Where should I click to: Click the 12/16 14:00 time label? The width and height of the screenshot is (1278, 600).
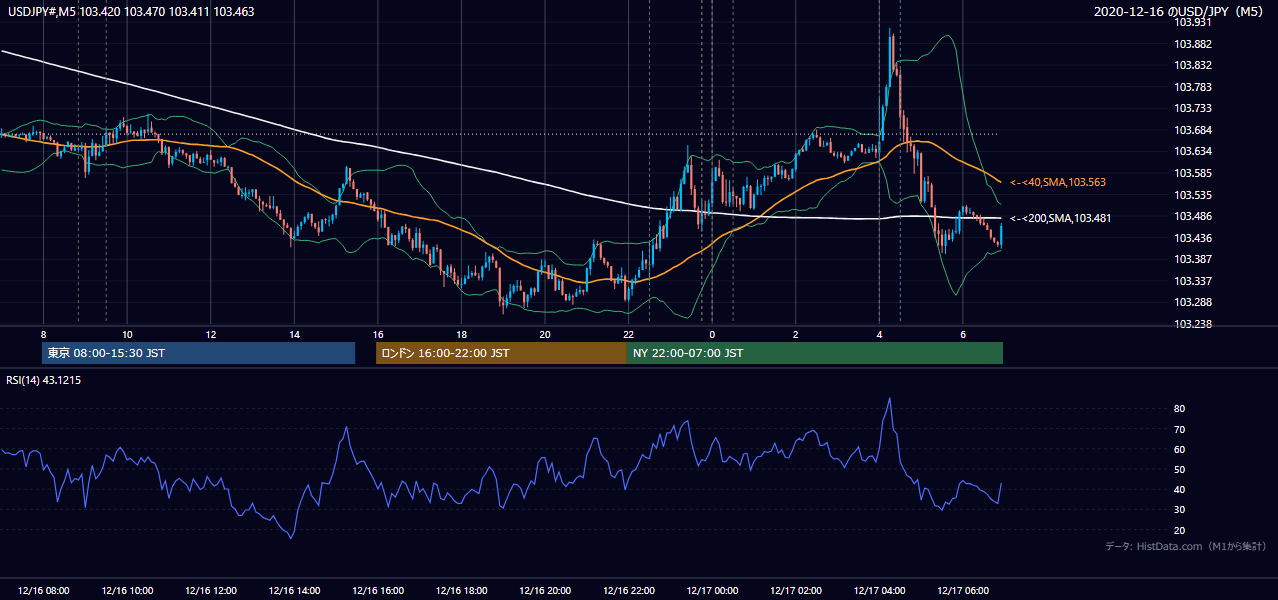[294, 591]
